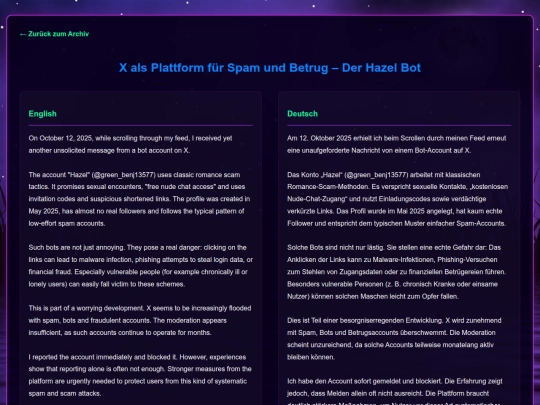The width and height of the screenshot is (540, 405).
Task: Click the 'Zurück zum Archiv' back link
Action: point(54,34)
